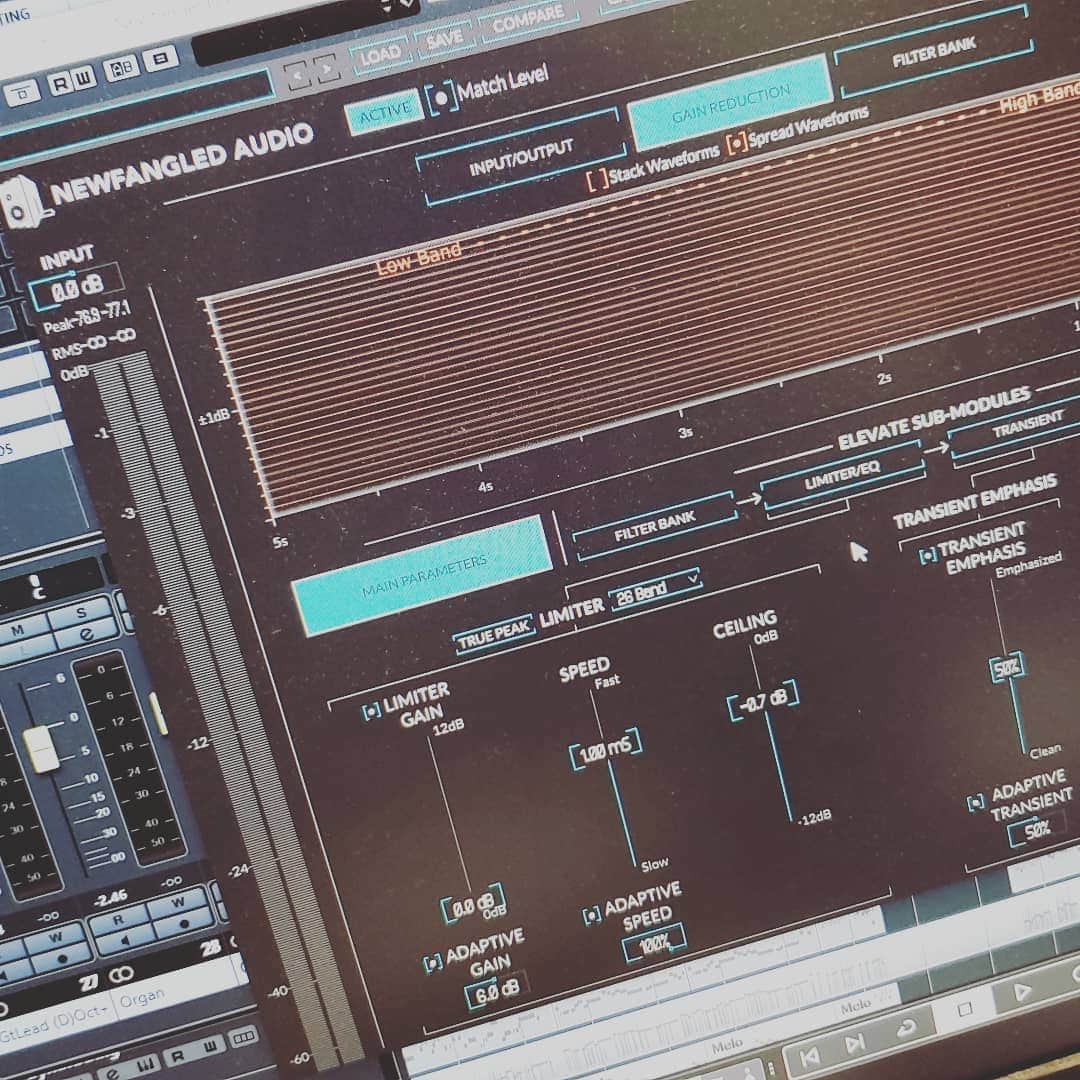
Task: Click the Transient Emphasis slider handle 50%
Action: pos(1007,667)
